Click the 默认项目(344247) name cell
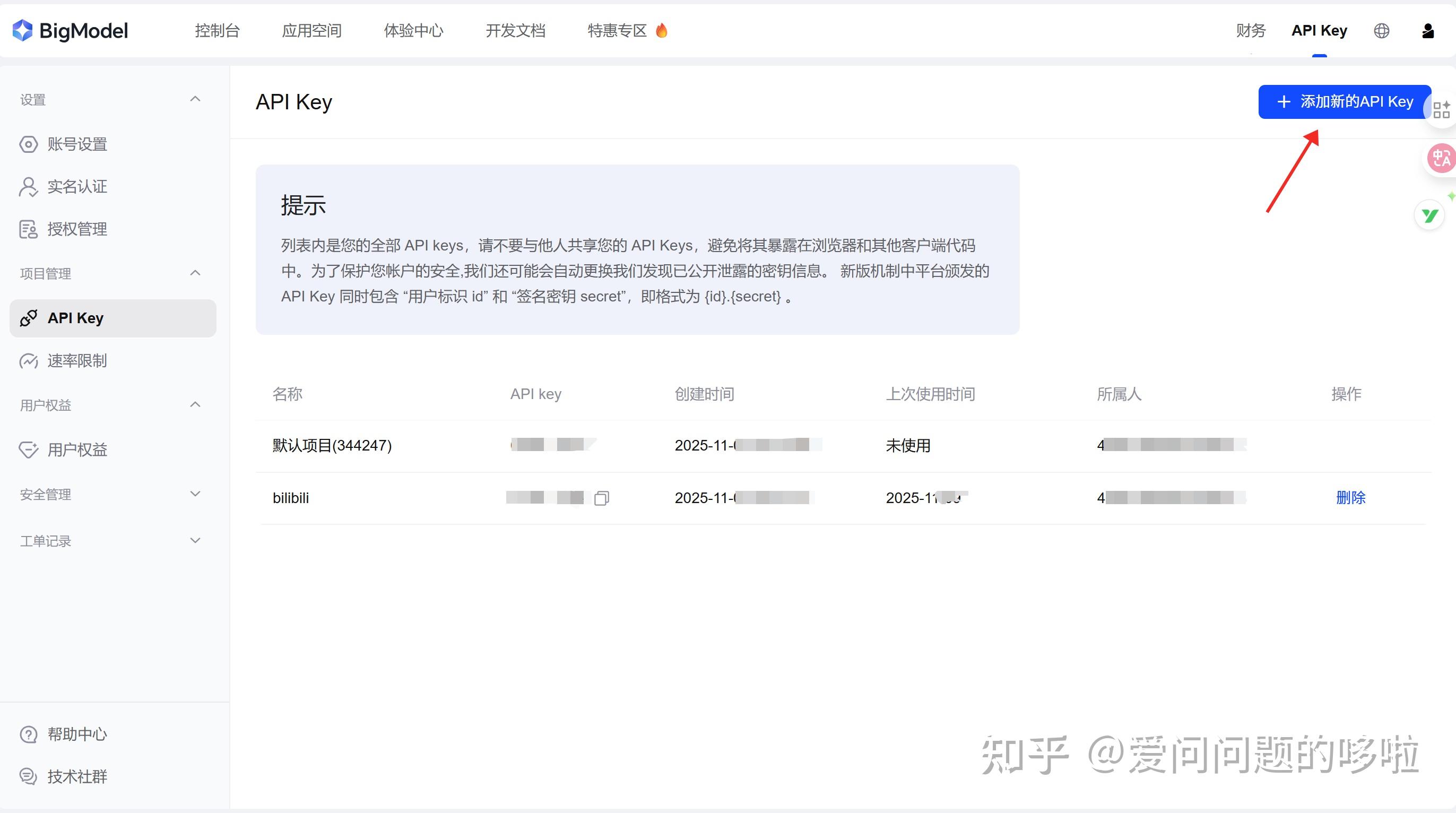This screenshot has width=1456, height=813. (332, 446)
